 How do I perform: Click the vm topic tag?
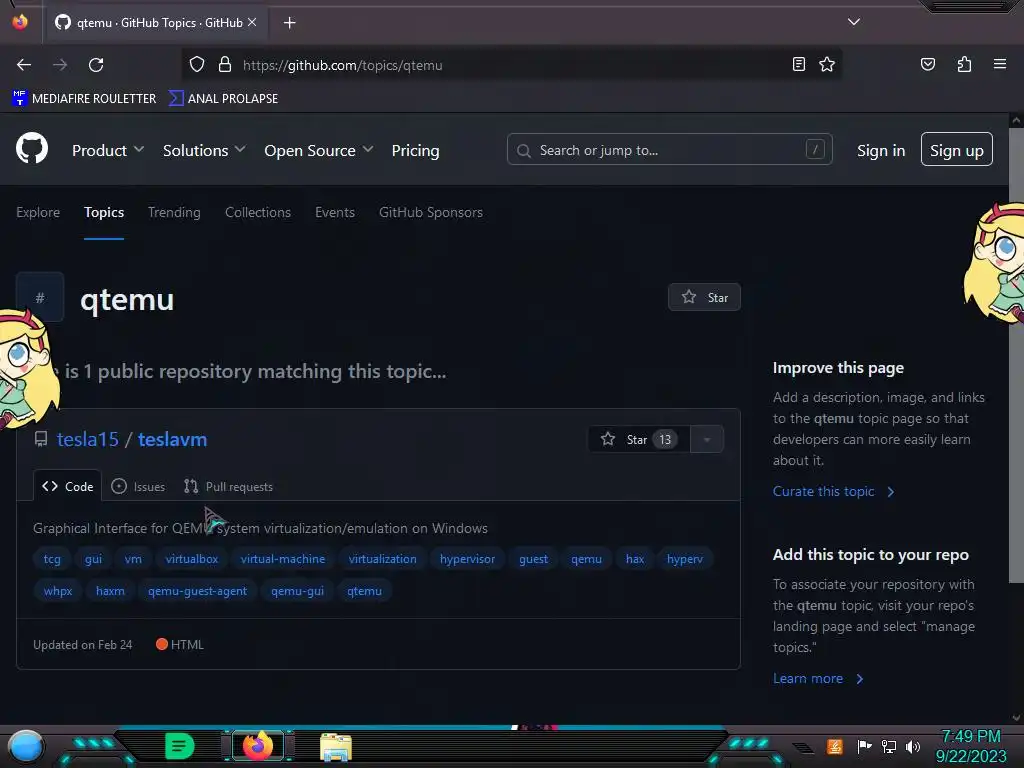pos(133,559)
